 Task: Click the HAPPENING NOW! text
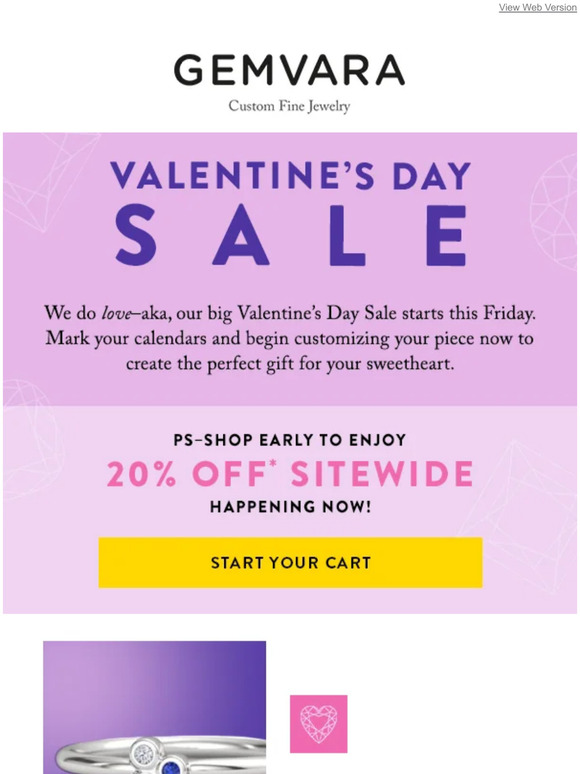coord(290,507)
